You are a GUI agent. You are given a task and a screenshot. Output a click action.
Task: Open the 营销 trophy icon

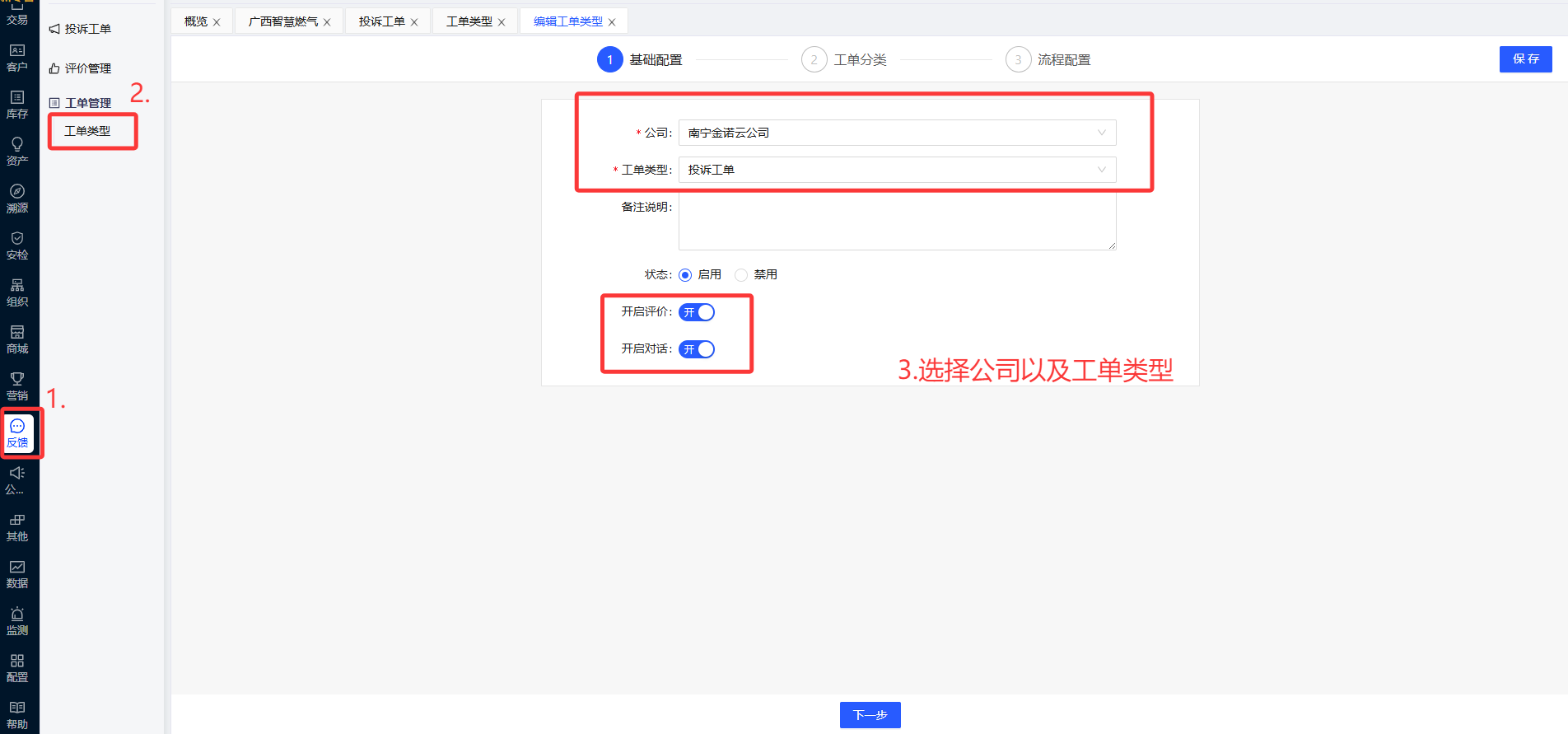click(x=17, y=386)
